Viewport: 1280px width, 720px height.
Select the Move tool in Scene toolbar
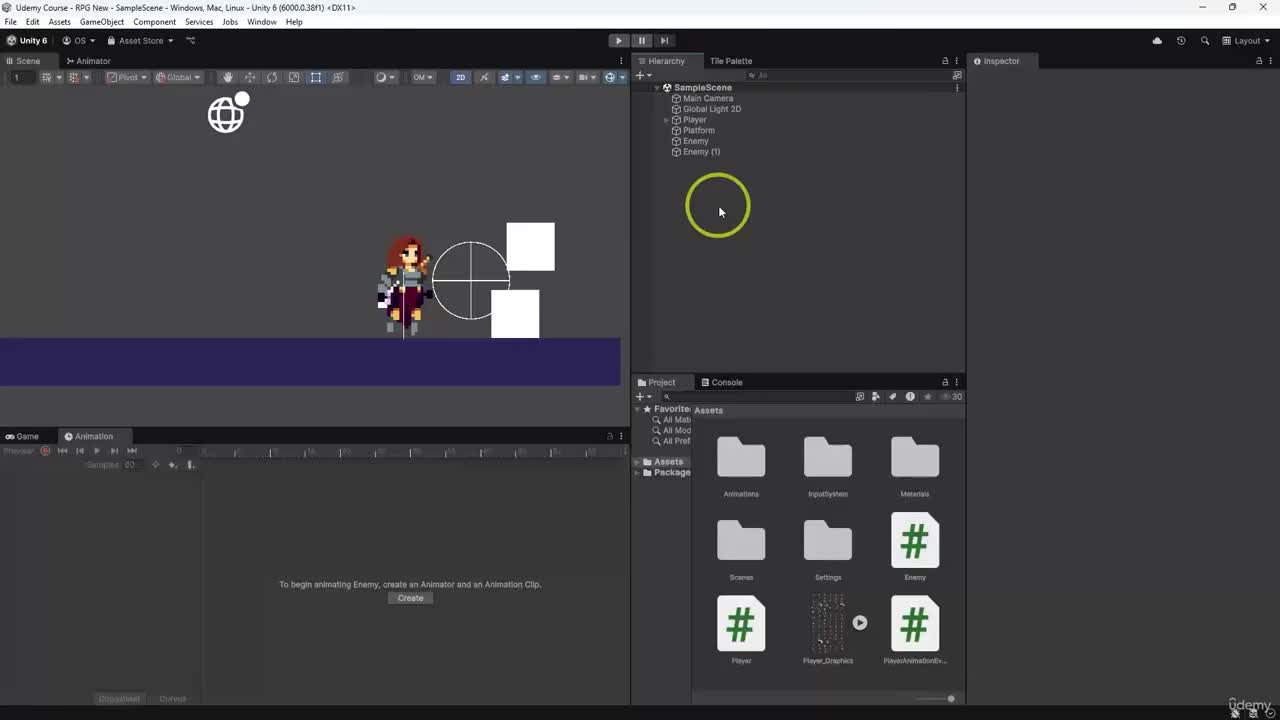pos(250,77)
